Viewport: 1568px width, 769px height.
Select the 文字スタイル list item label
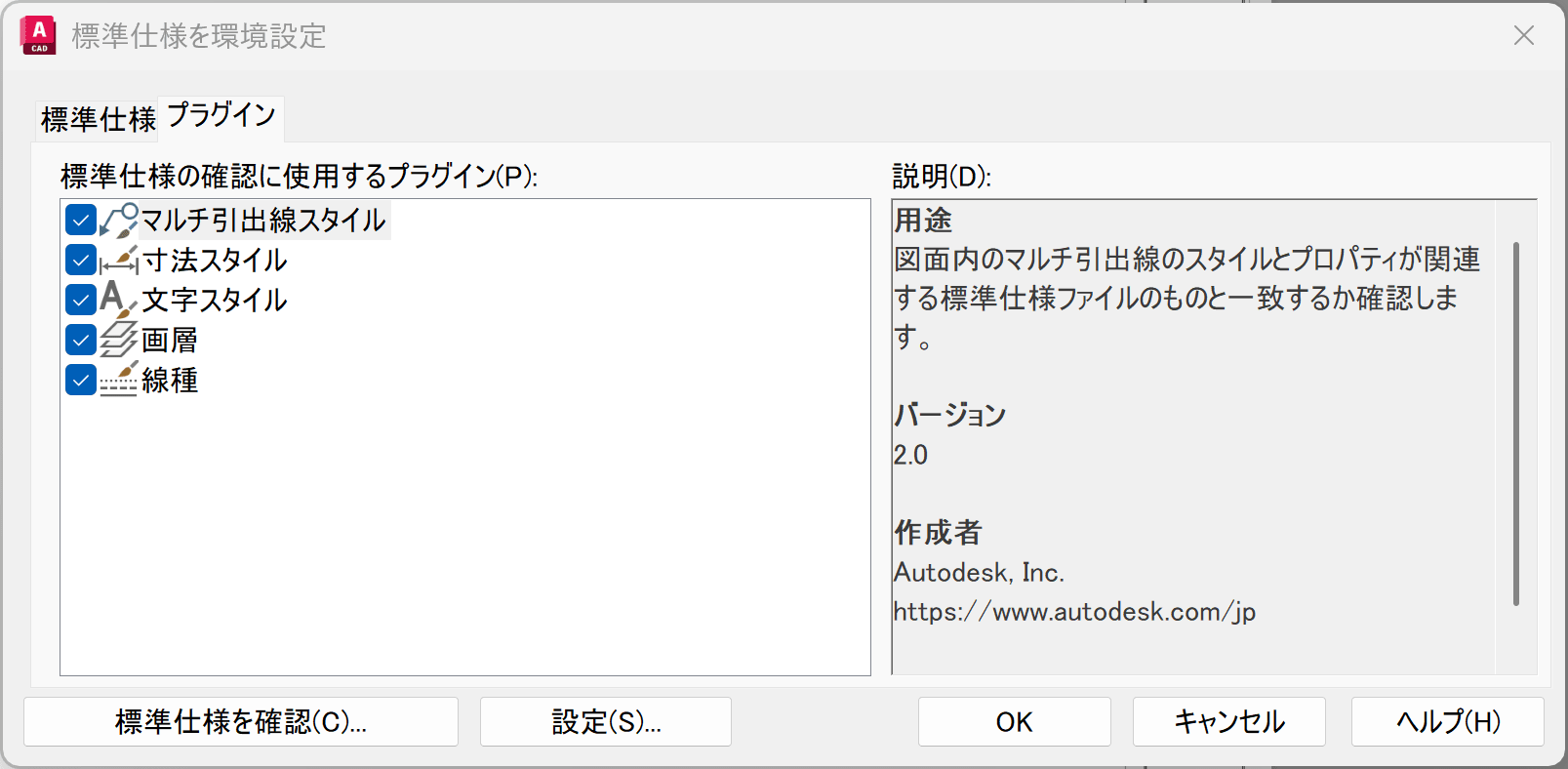tap(215, 300)
